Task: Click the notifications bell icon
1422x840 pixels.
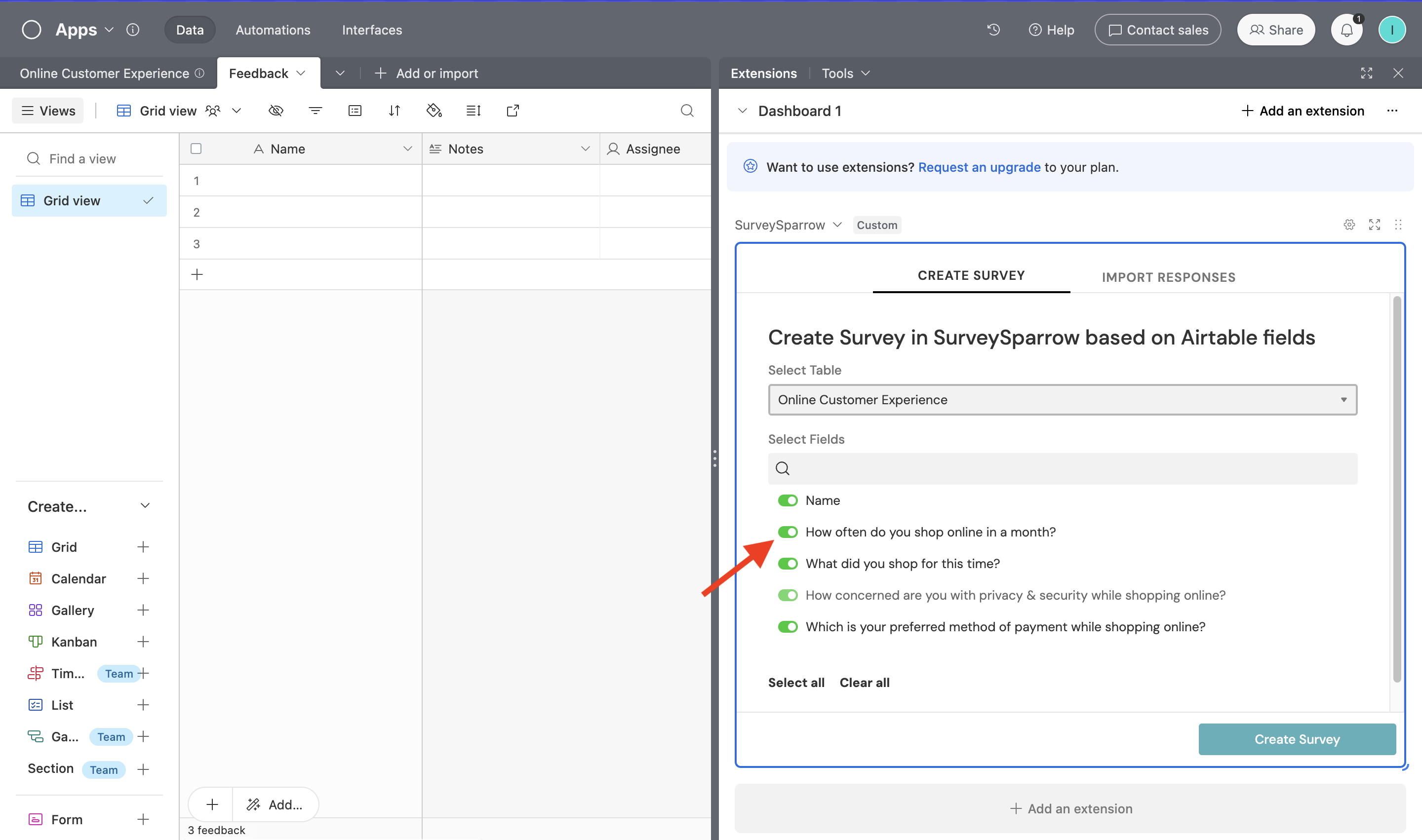Action: tap(1346, 30)
